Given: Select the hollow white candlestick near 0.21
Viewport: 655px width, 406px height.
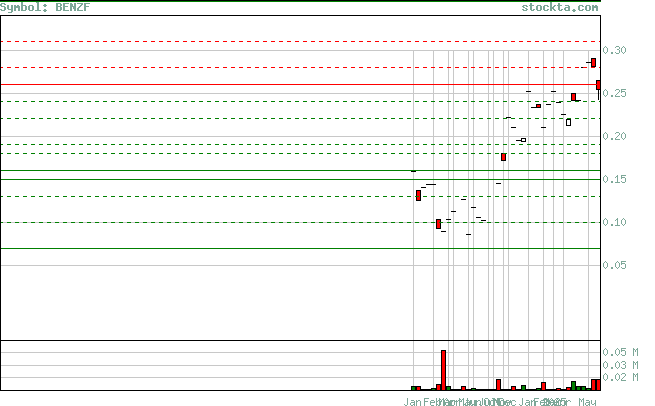Looking at the screenshot, I should pos(569,122).
